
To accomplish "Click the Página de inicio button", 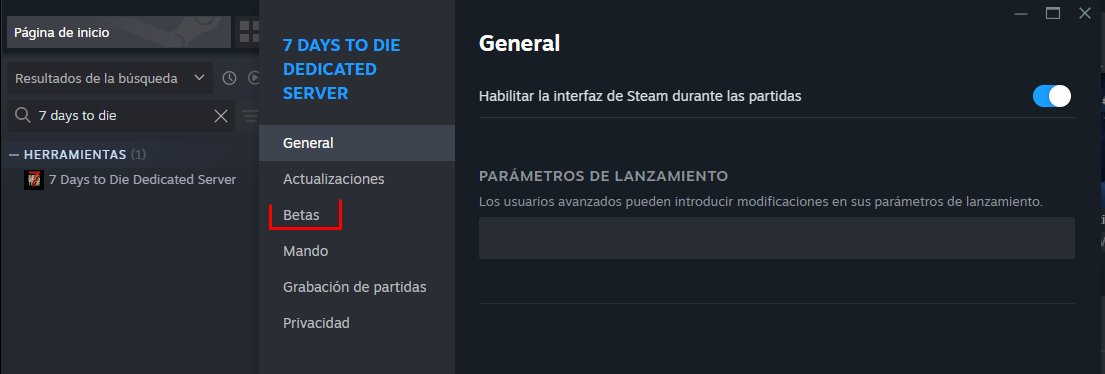I will (119, 32).
